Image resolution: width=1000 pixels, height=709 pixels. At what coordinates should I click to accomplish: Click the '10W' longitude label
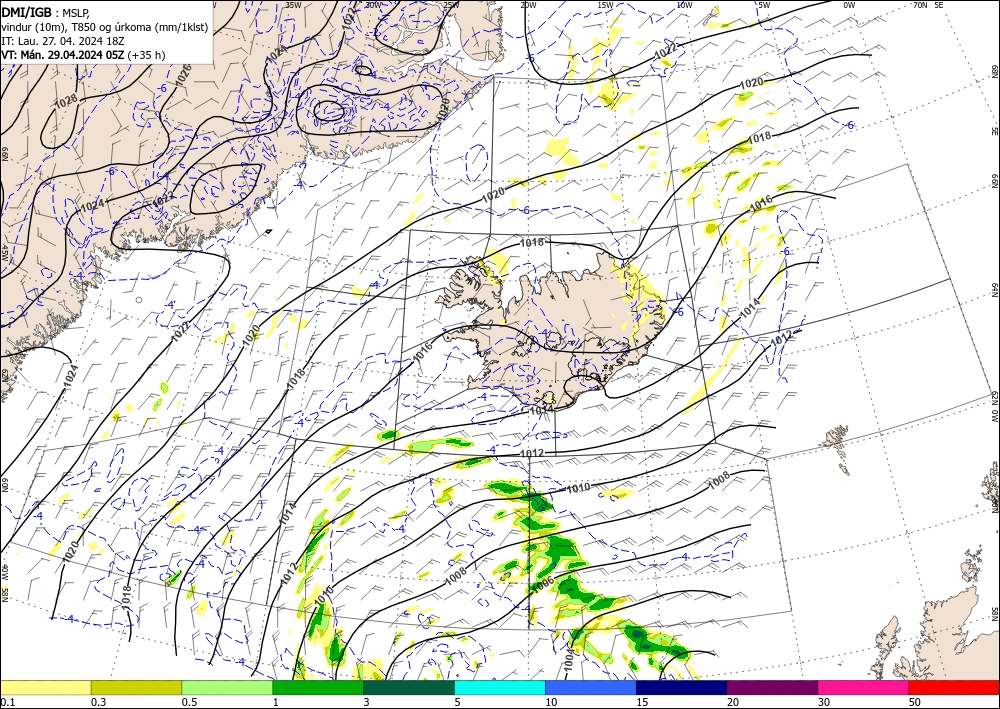pos(684,5)
